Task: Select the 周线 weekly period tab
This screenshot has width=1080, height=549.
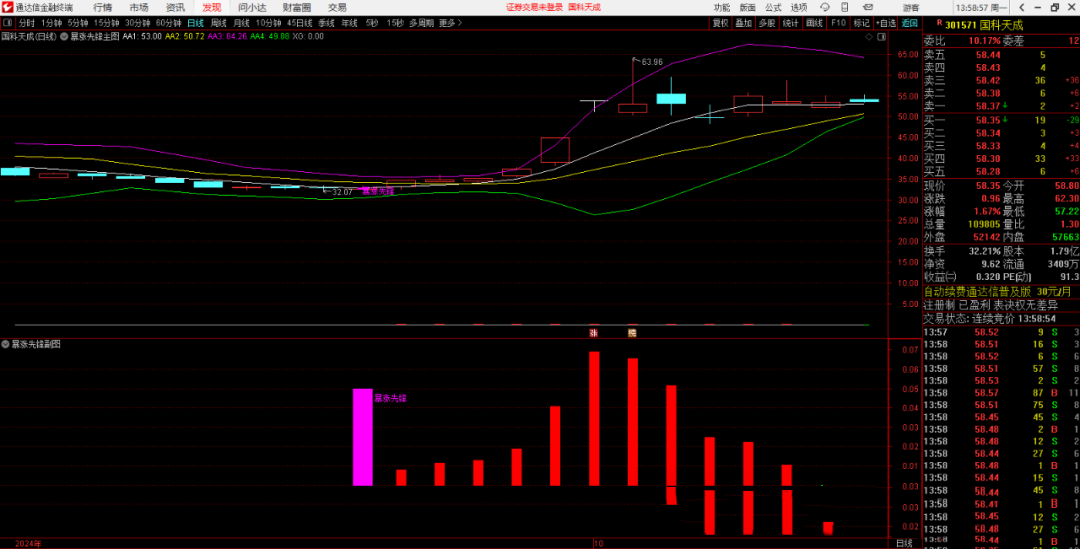Action: tap(218, 22)
